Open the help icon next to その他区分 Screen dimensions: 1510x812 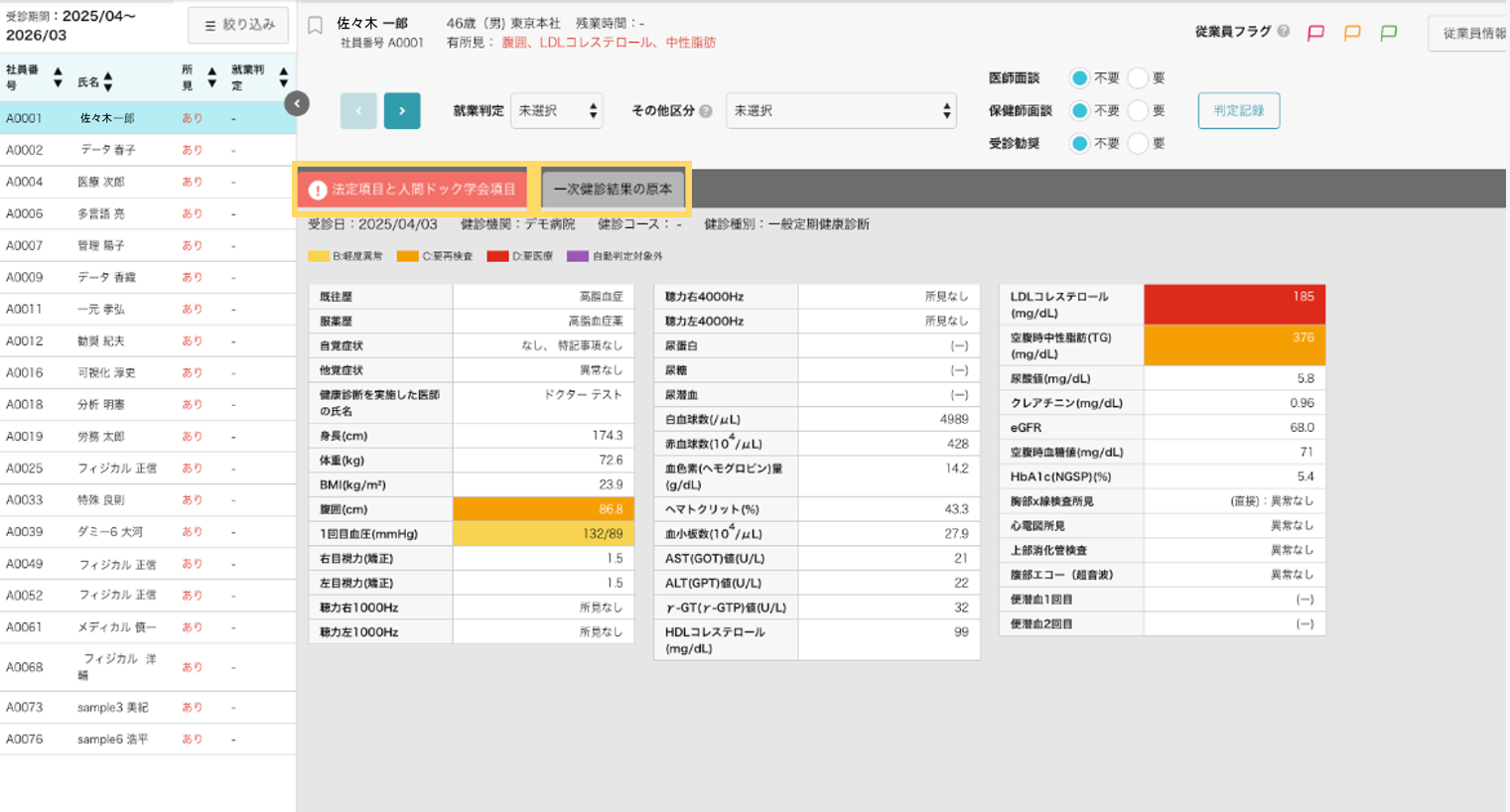pyautogui.click(x=706, y=111)
